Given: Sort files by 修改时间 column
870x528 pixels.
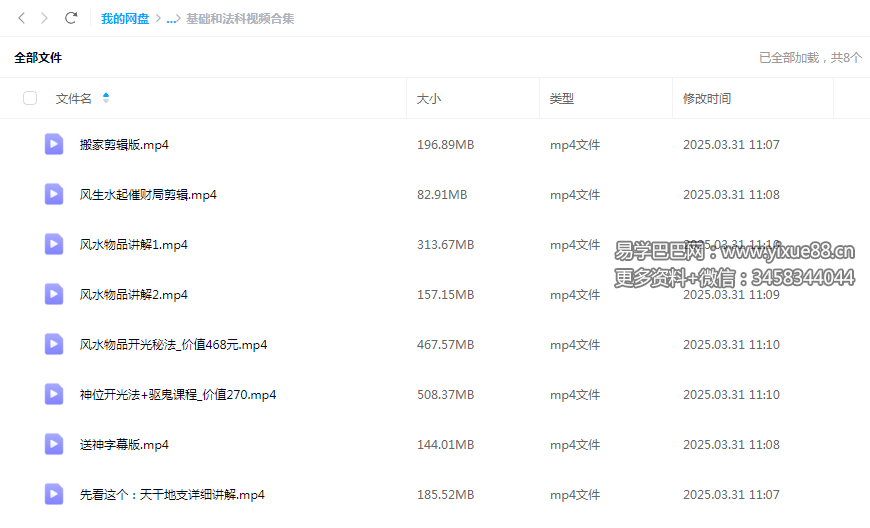Looking at the screenshot, I should coord(706,99).
